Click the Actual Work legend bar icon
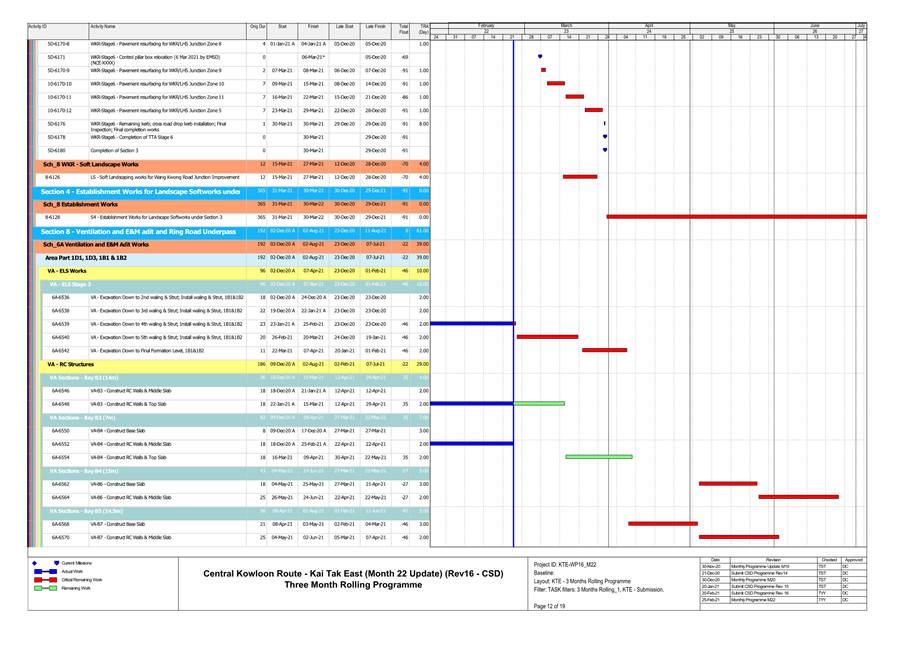 [x=44, y=572]
